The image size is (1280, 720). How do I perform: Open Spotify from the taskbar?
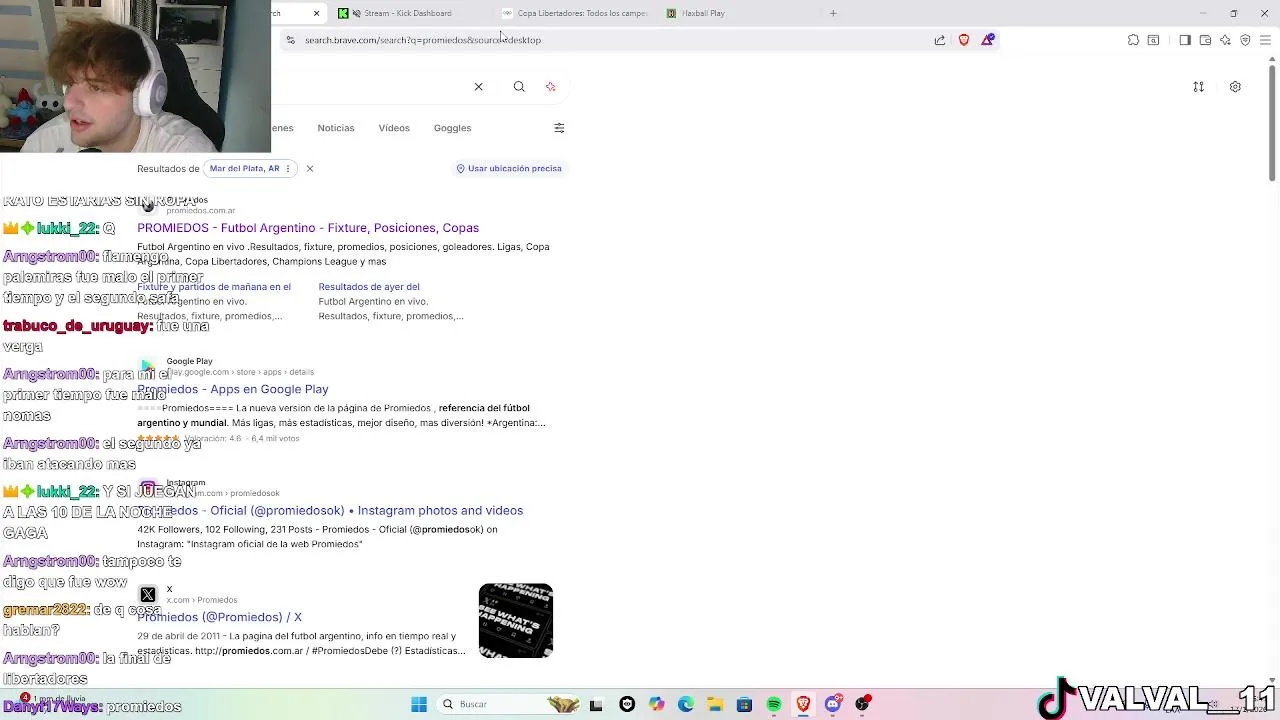[x=774, y=704]
